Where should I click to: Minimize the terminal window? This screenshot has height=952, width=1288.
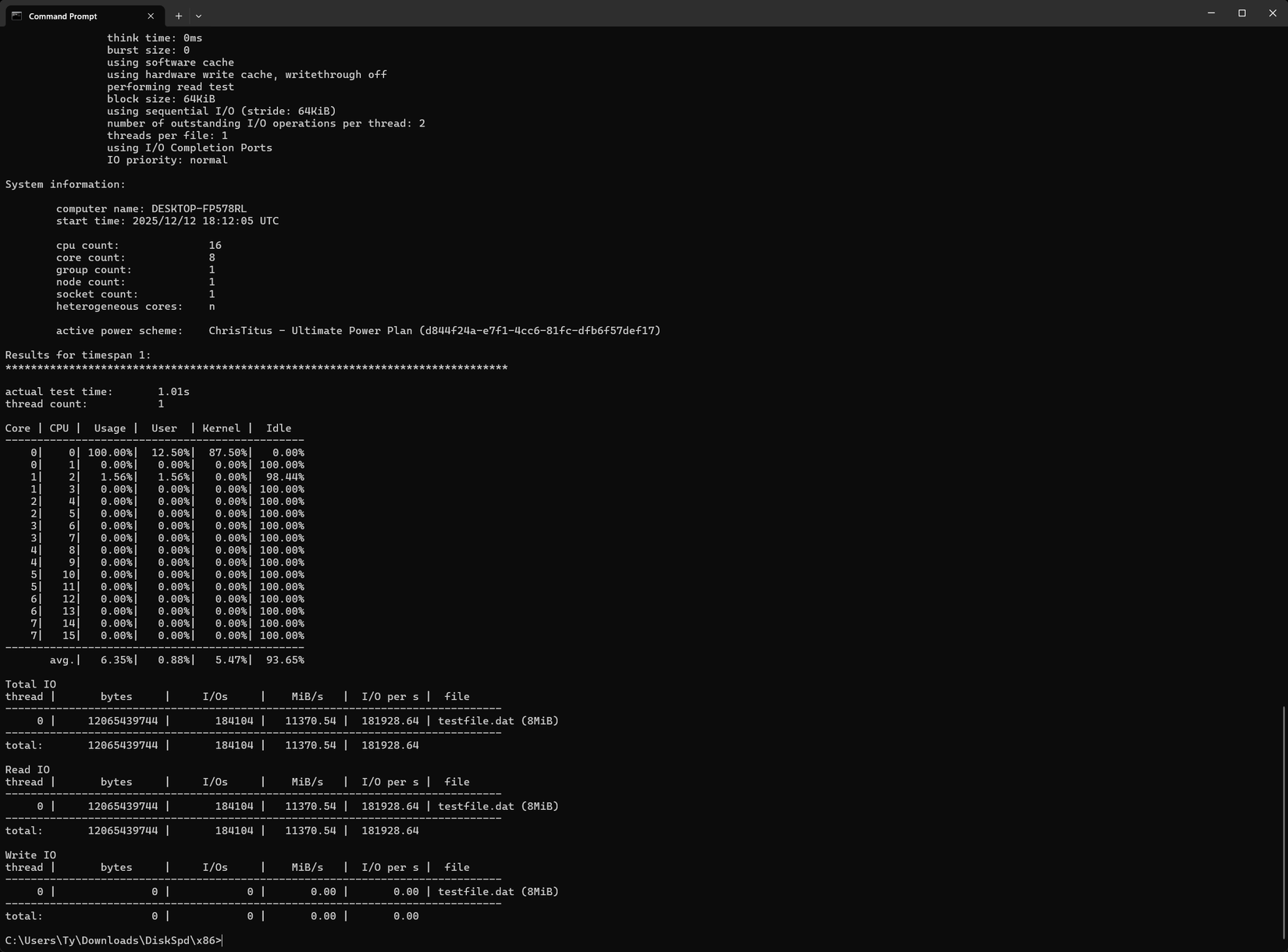1211,13
